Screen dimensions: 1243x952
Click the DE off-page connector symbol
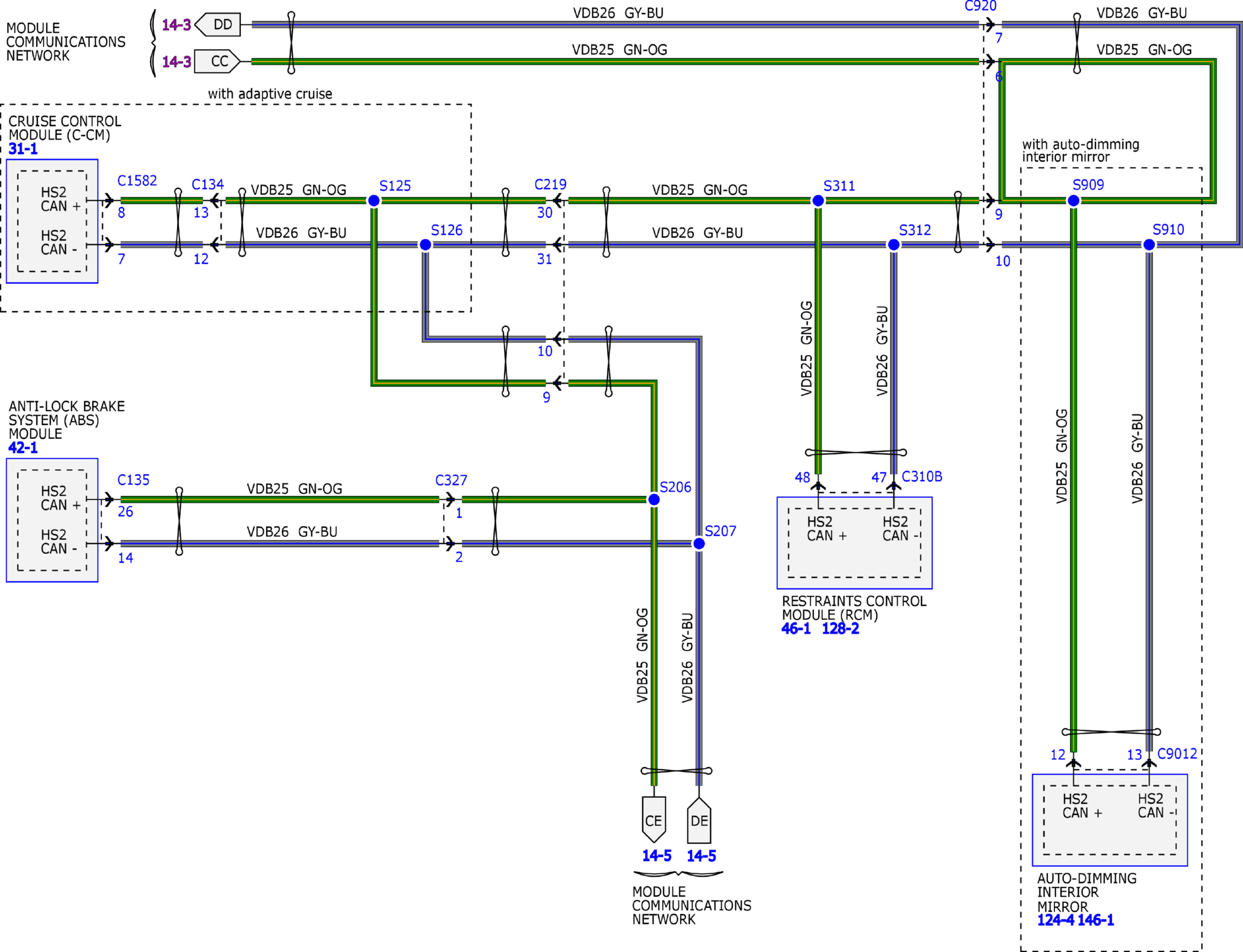tap(699, 820)
